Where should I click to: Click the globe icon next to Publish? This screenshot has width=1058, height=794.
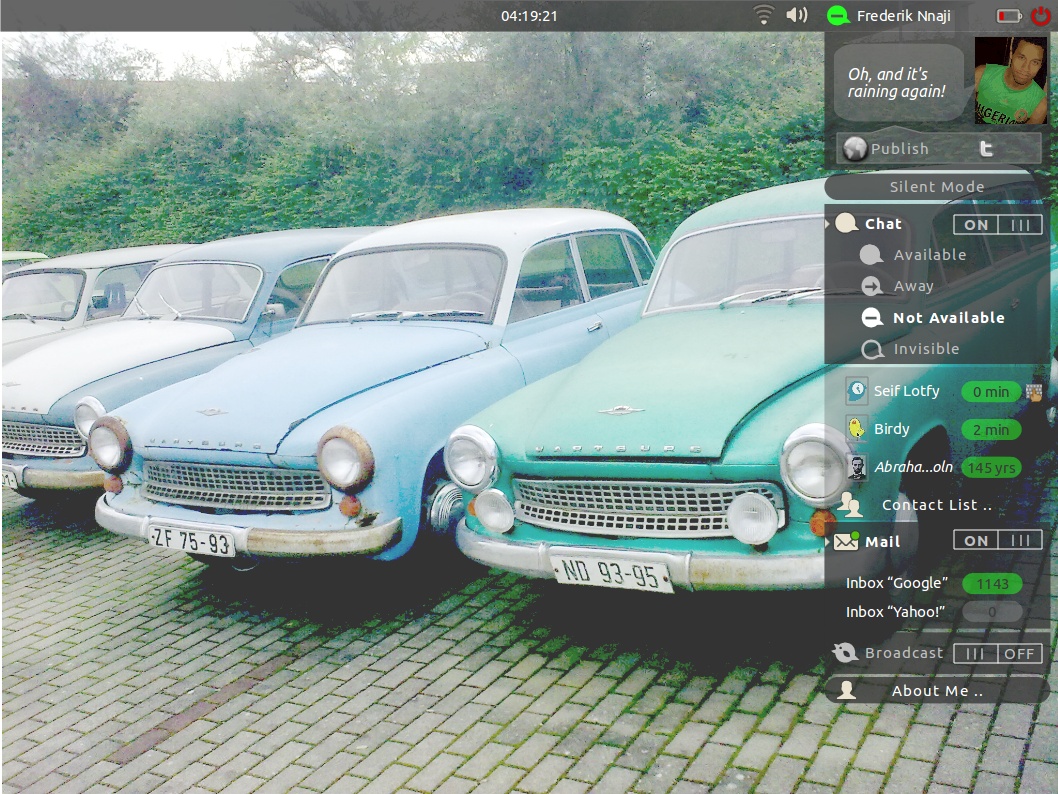[855, 149]
